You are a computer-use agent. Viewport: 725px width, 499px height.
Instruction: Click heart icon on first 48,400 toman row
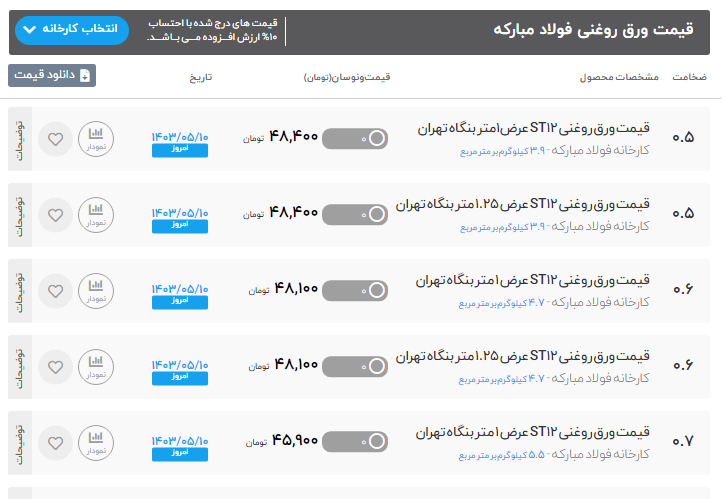(x=55, y=140)
